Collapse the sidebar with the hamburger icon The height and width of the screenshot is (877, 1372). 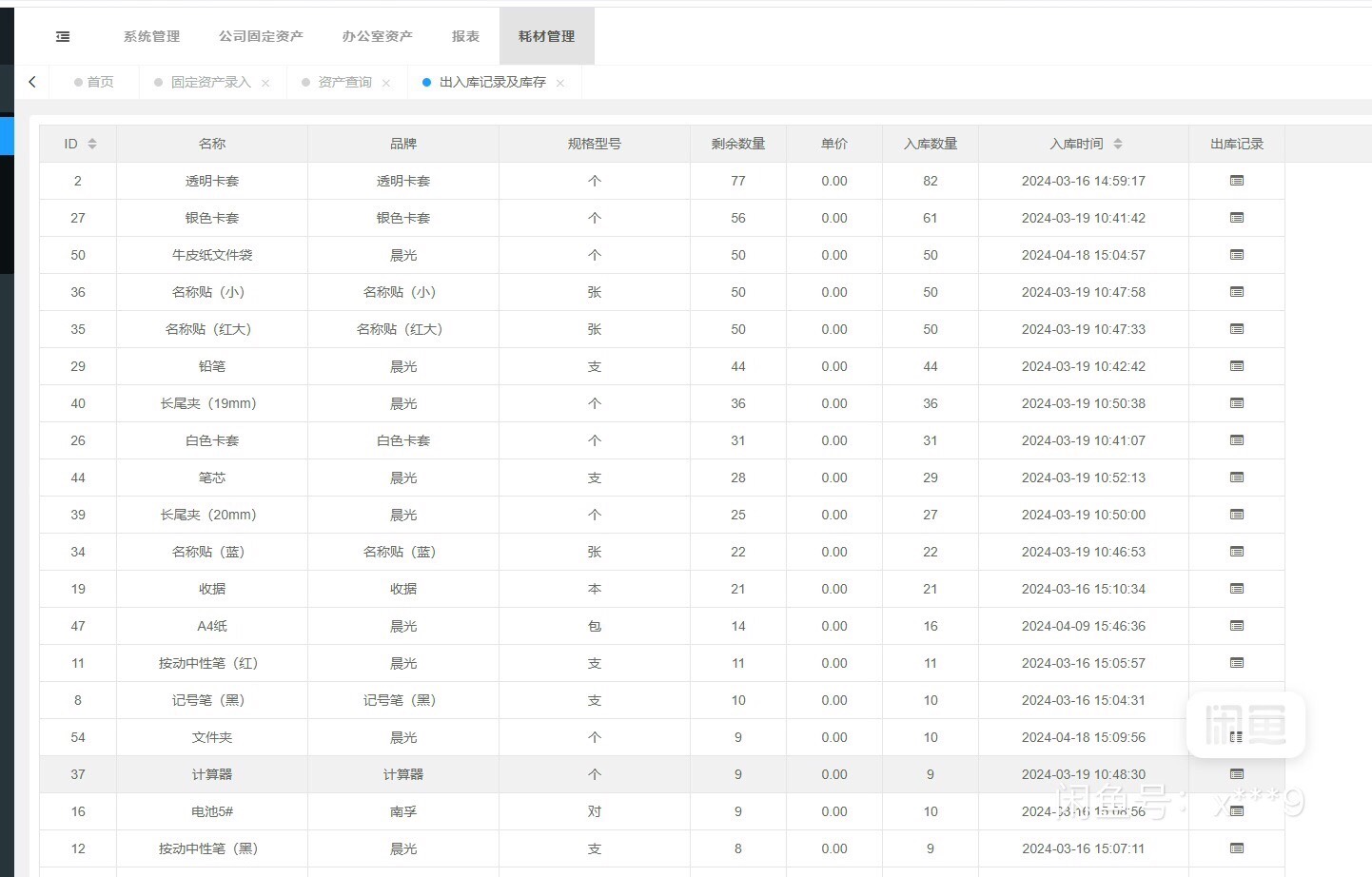point(63,36)
